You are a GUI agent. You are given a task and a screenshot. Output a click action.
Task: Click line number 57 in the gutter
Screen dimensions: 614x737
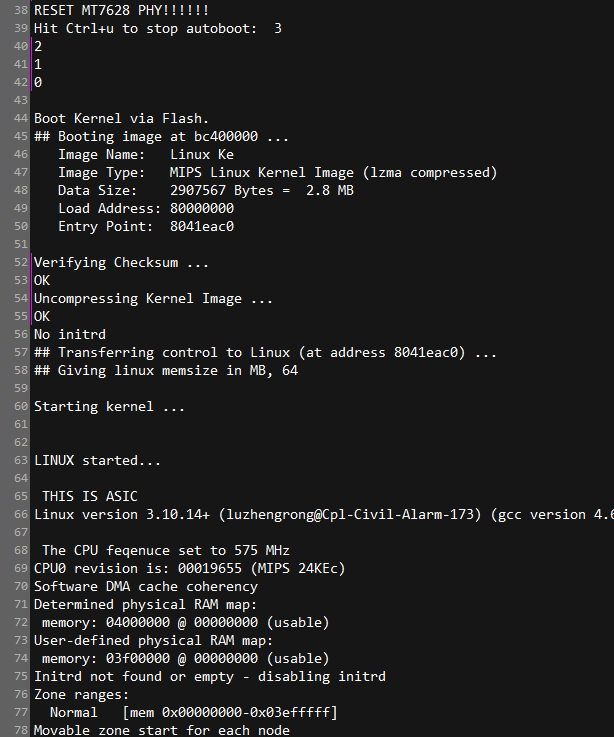(20, 352)
